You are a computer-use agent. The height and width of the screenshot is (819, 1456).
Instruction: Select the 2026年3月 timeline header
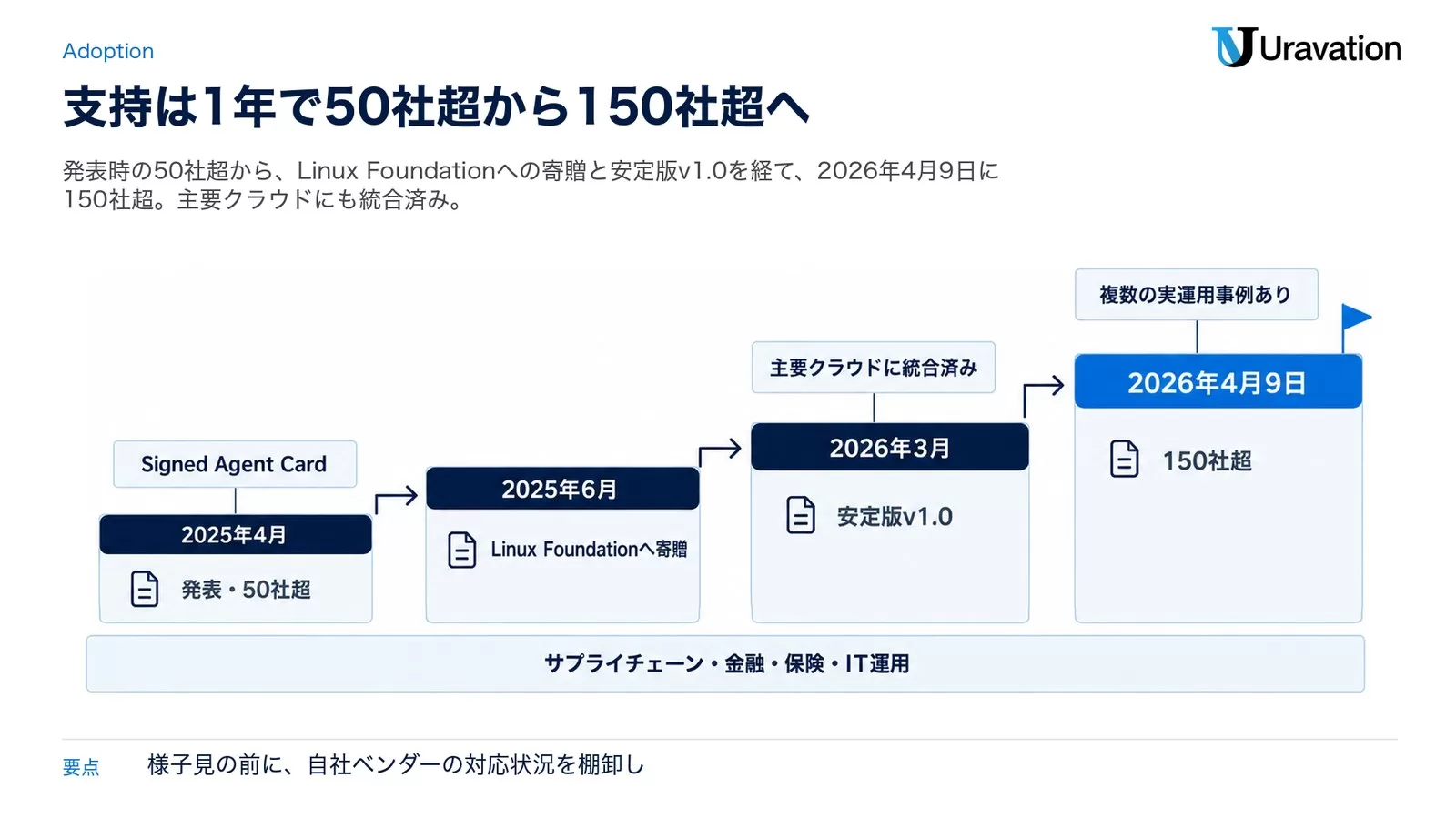tap(890, 447)
